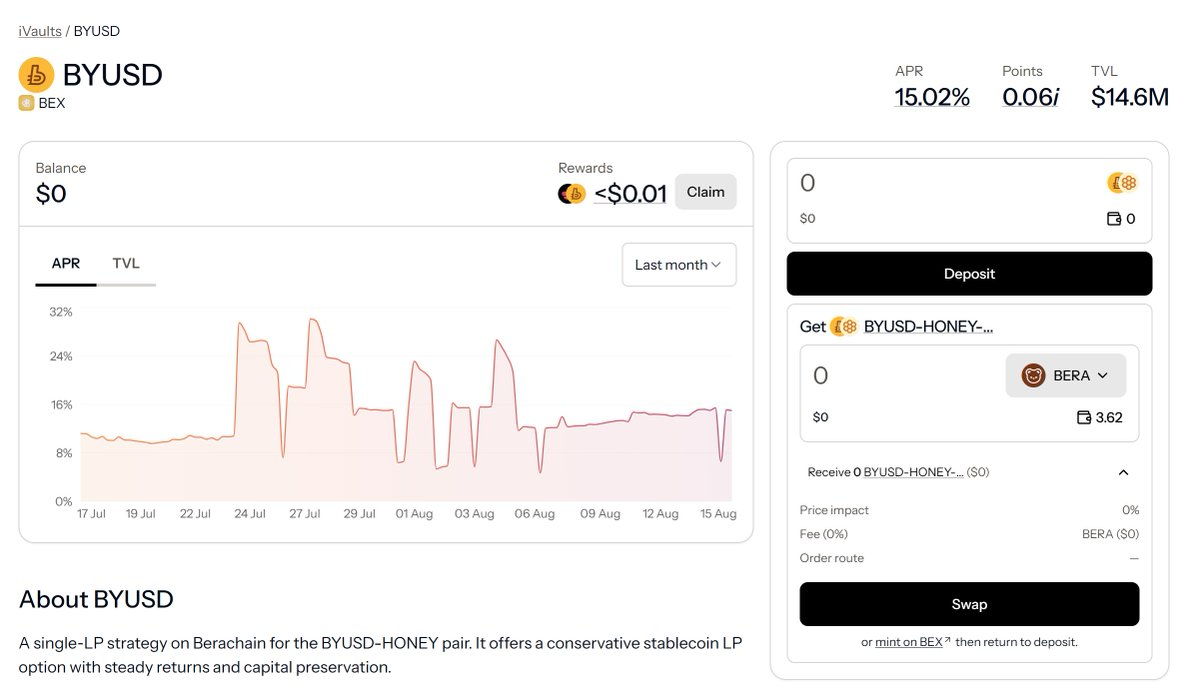Screen dimensions: 1200x692
Task: Switch to the TVL chart tab
Action: [x=126, y=264]
